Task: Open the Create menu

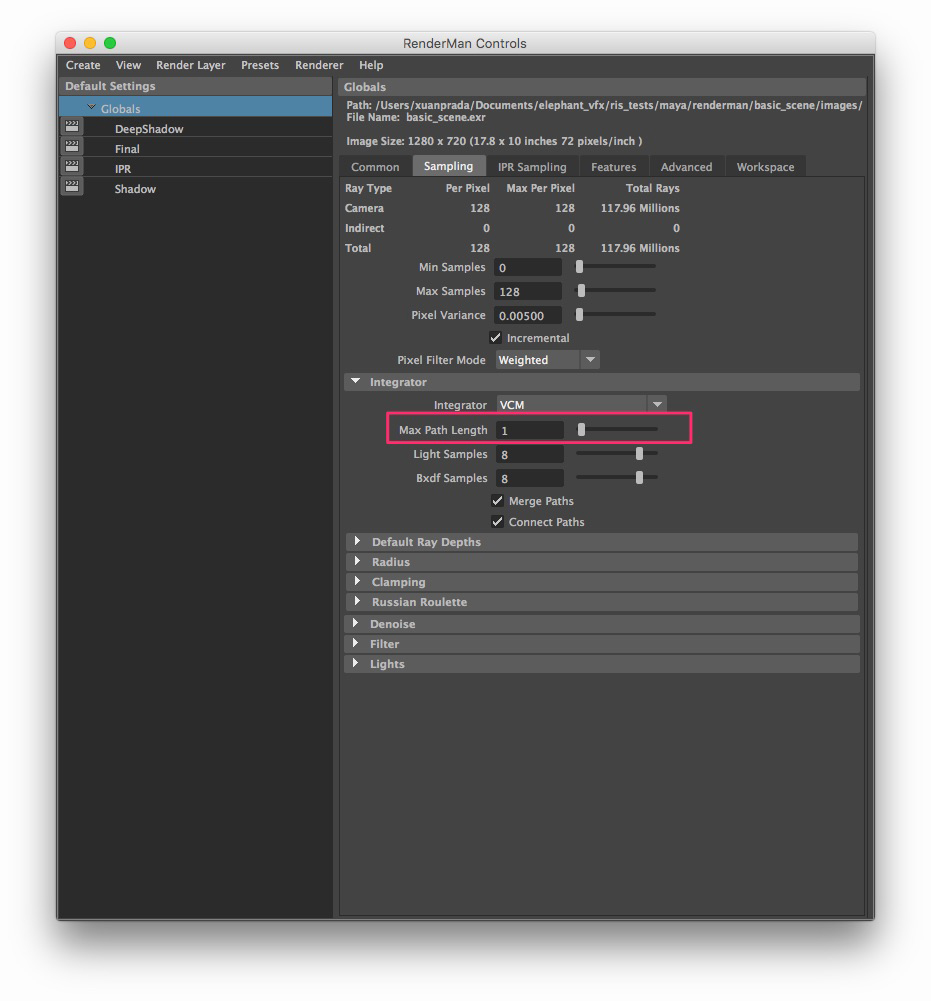Action: point(83,65)
